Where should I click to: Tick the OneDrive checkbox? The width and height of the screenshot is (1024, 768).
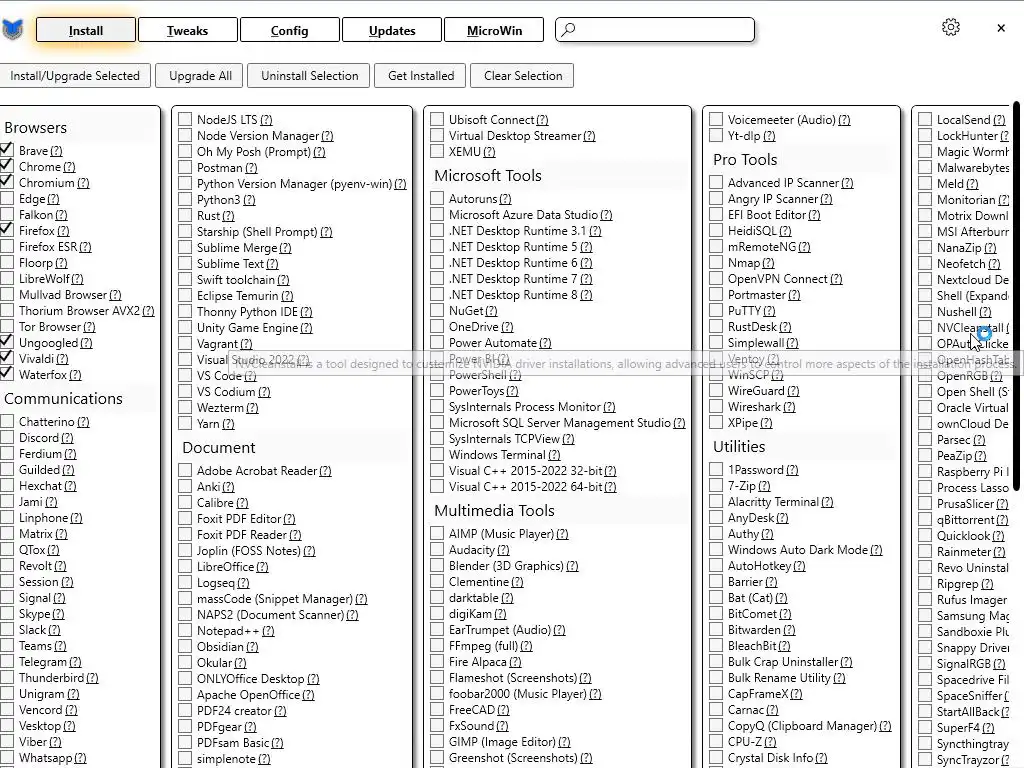(437, 327)
